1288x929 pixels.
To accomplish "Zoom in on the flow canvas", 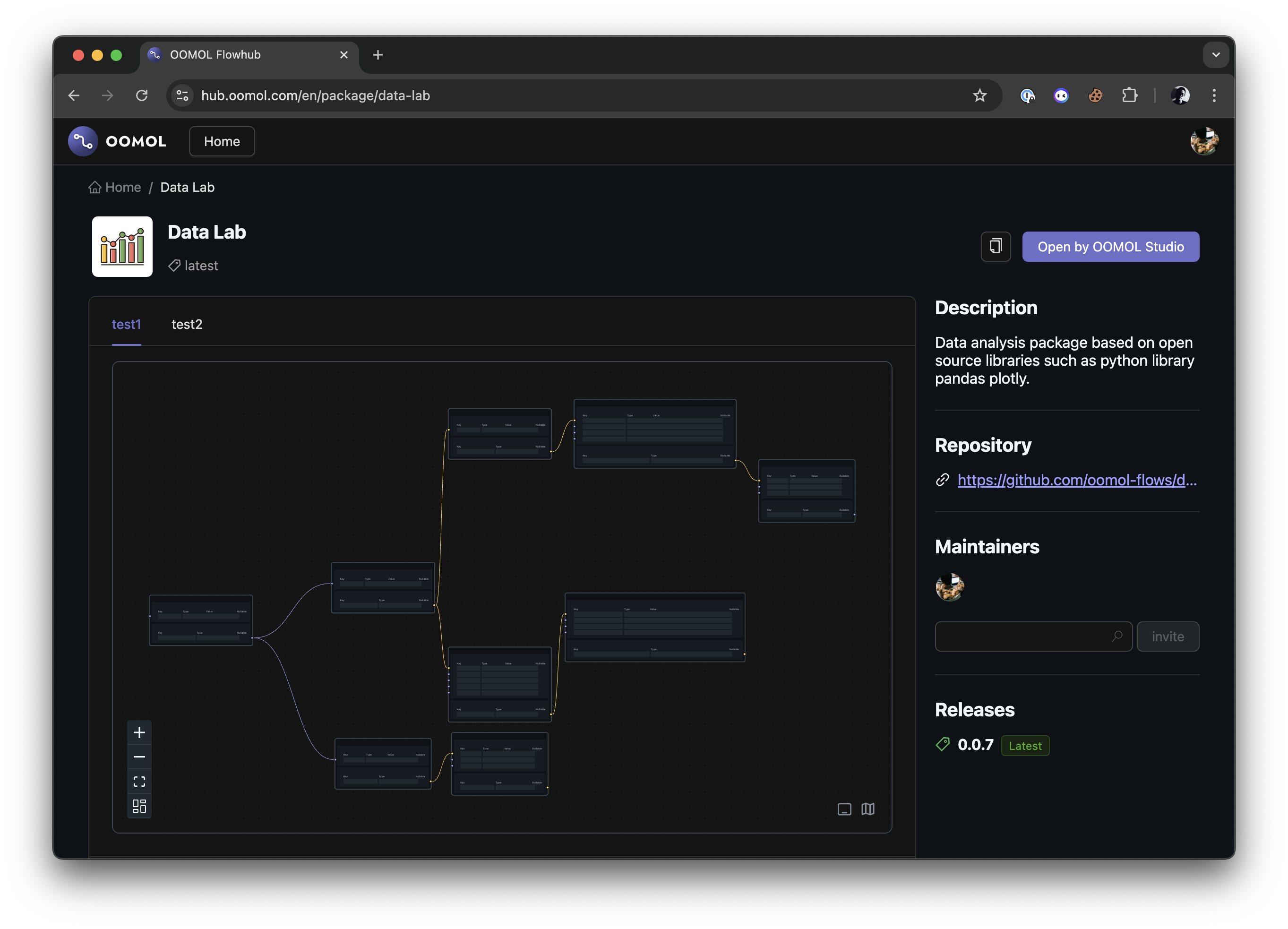I will coord(139,732).
